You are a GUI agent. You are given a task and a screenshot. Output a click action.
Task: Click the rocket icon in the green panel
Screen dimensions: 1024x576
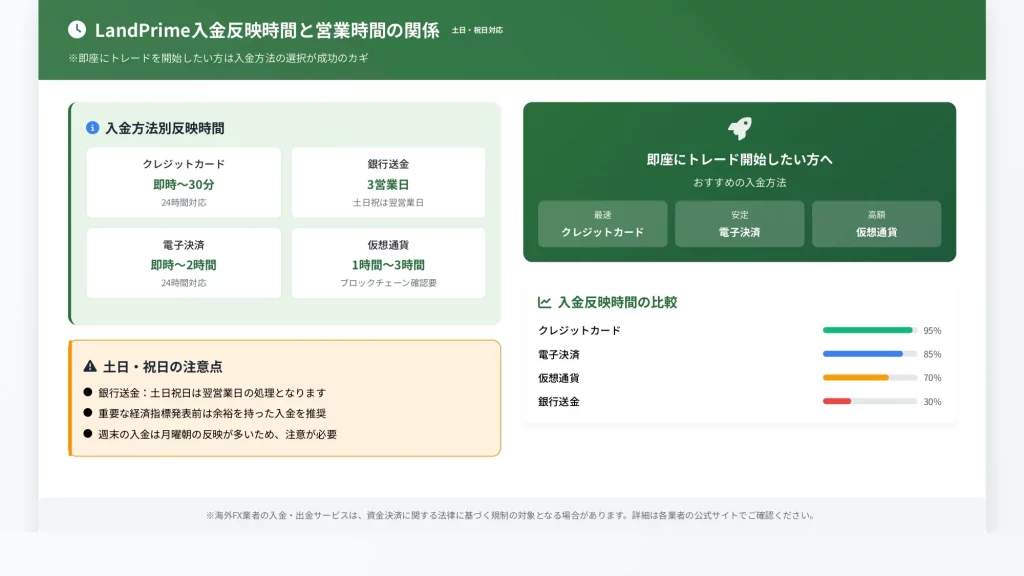click(739, 128)
